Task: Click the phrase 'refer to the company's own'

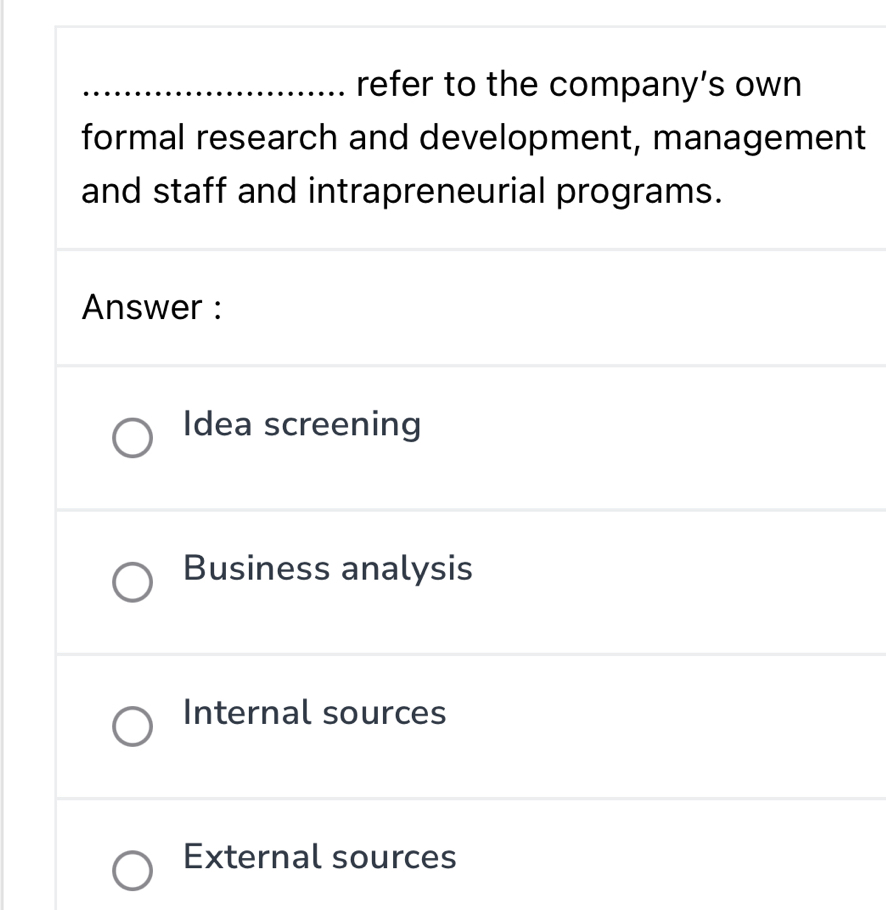Action: coord(579,86)
